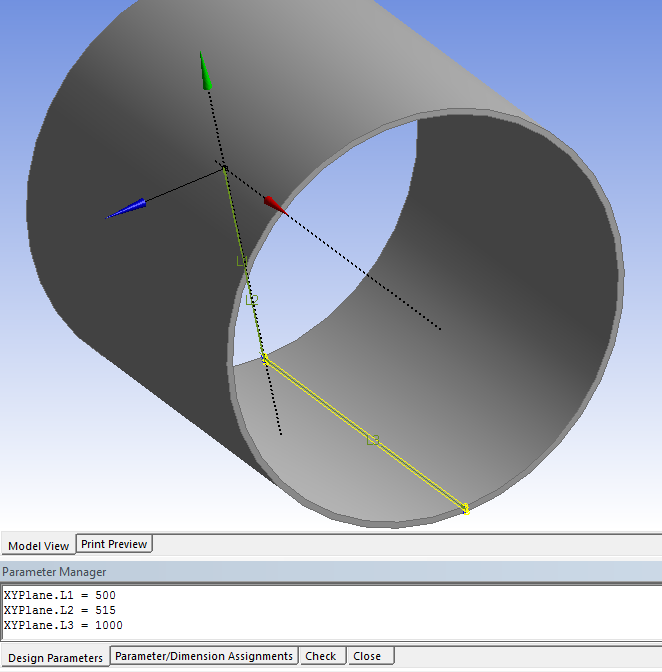Select the coordinate triad origin point
The height and width of the screenshot is (672, 662).
coord(225,168)
